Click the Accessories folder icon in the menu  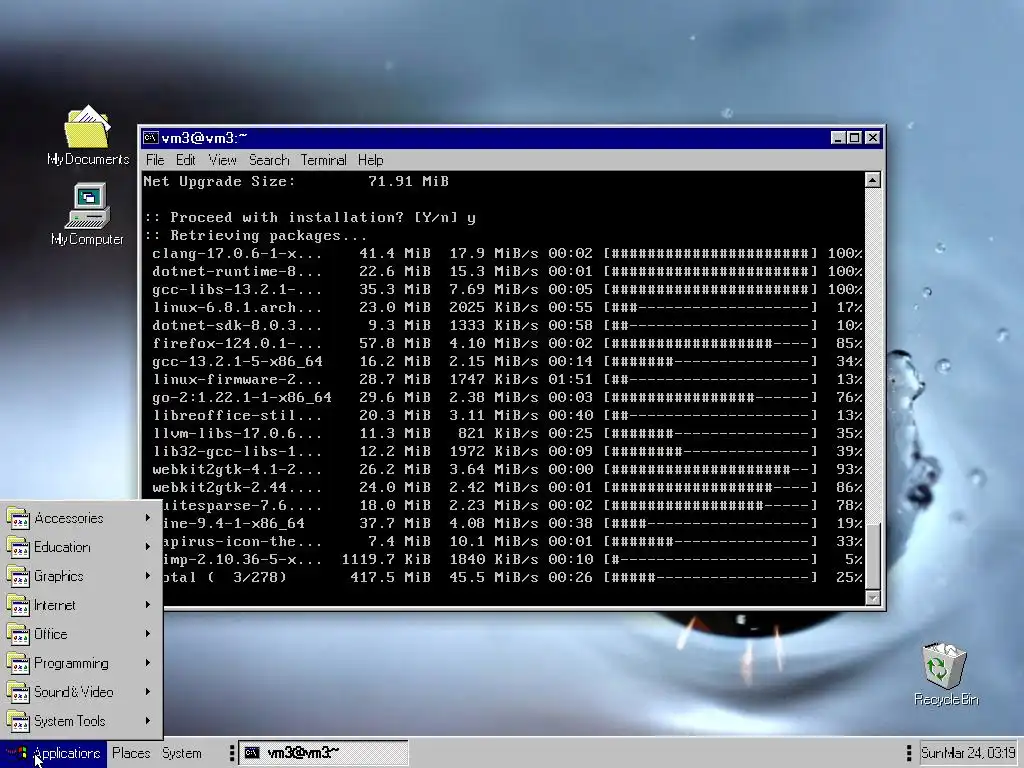click(18, 519)
